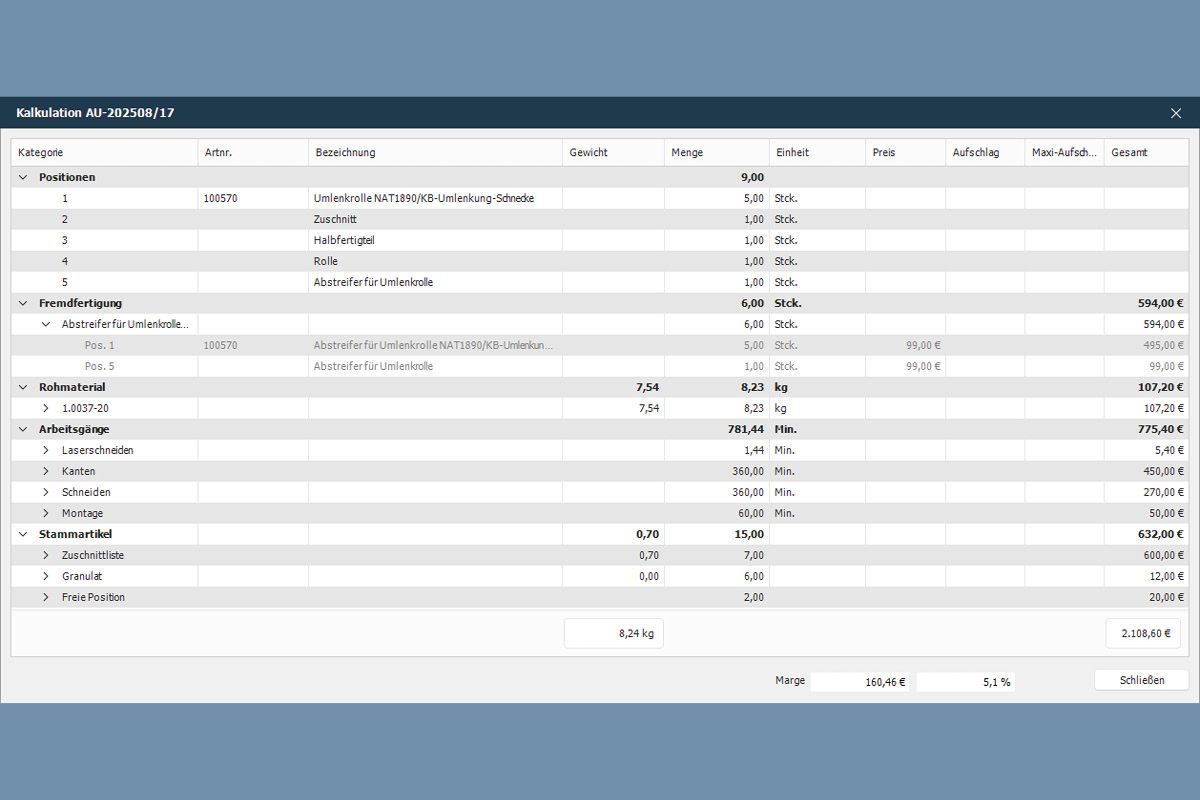Collapse the Rohmaterial group
Image resolution: width=1200 pixels, height=800 pixels.
coord(23,387)
